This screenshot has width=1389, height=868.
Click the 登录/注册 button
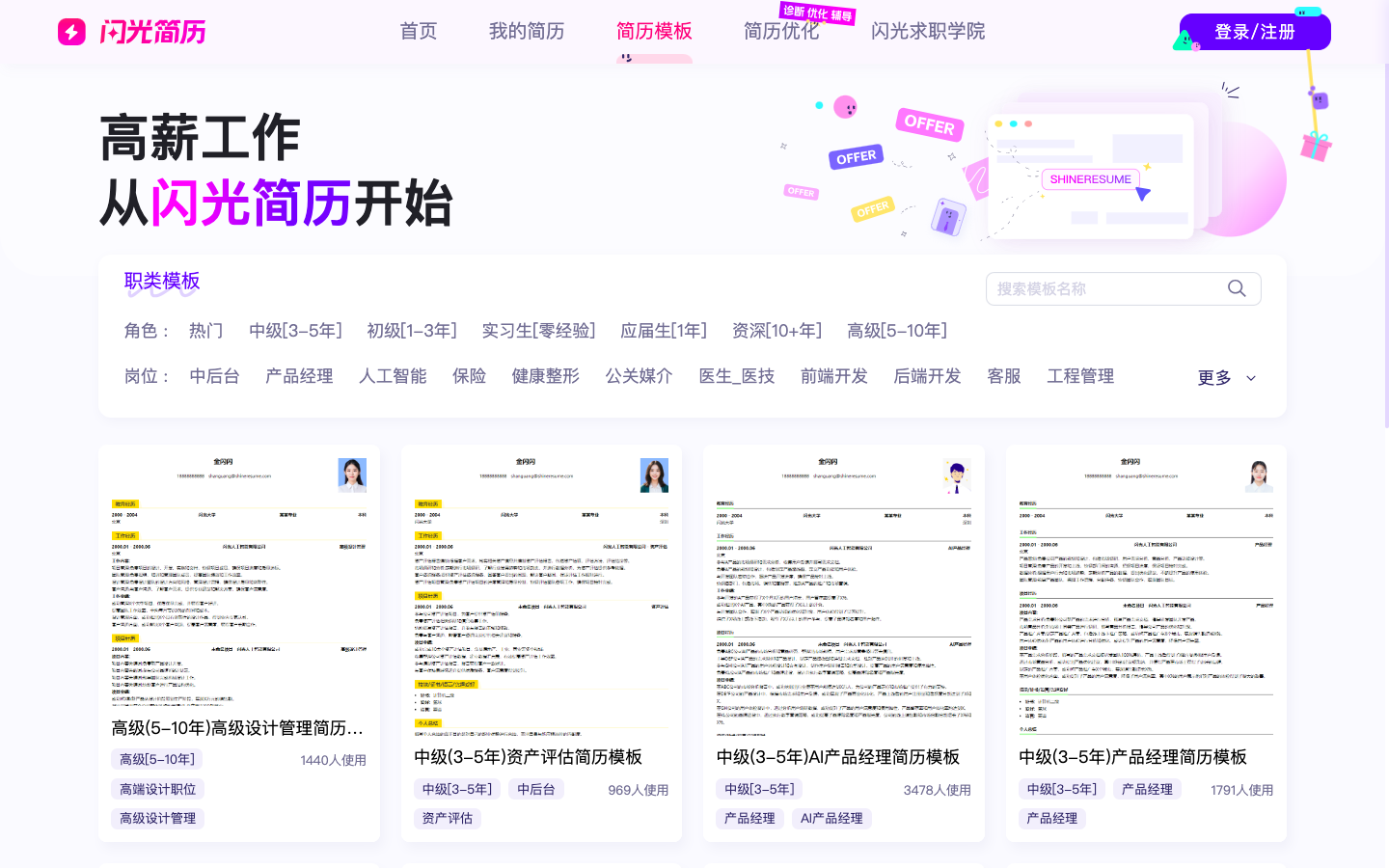pyautogui.click(x=1255, y=32)
